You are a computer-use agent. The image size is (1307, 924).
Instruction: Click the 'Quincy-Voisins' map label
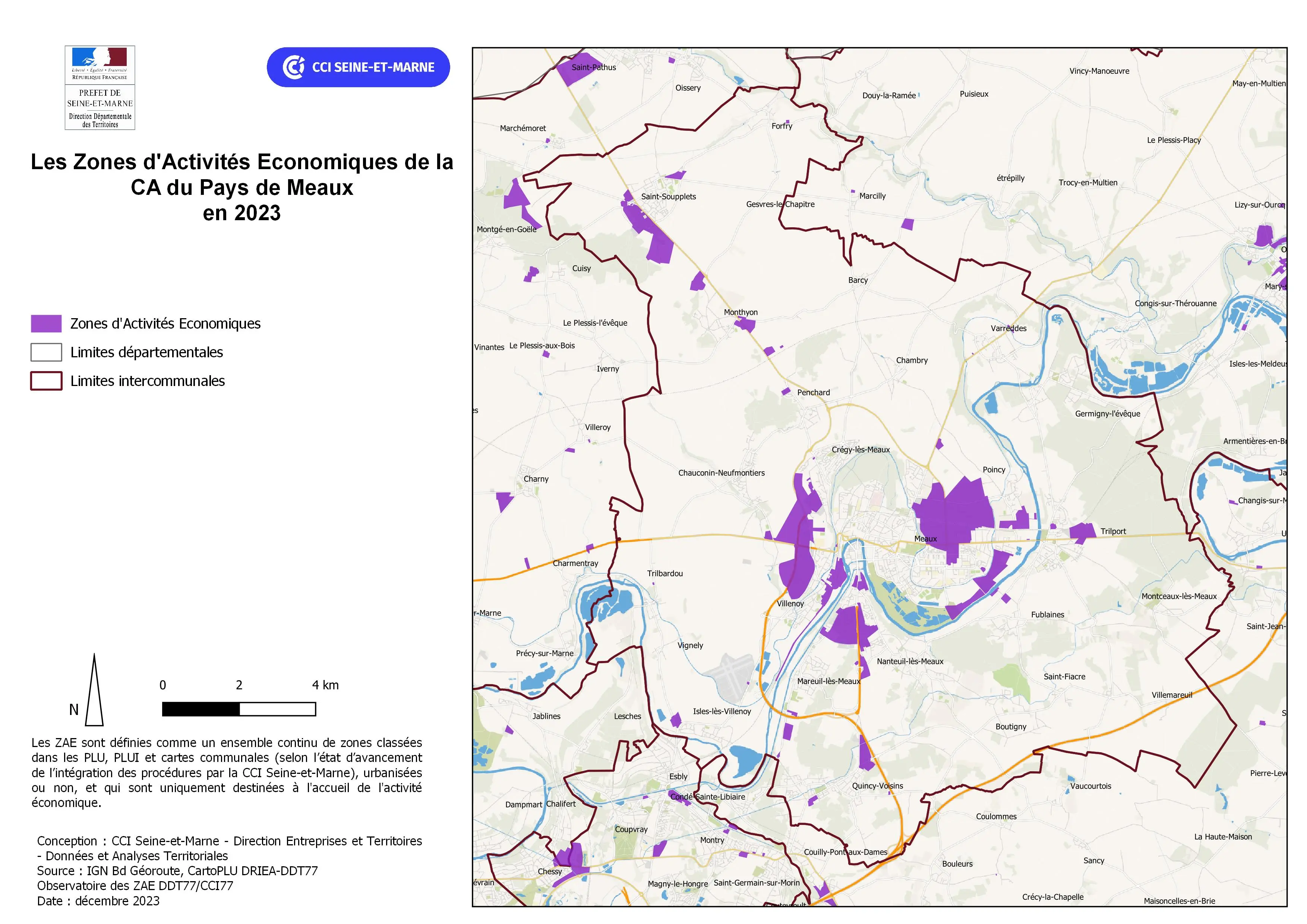[877, 786]
